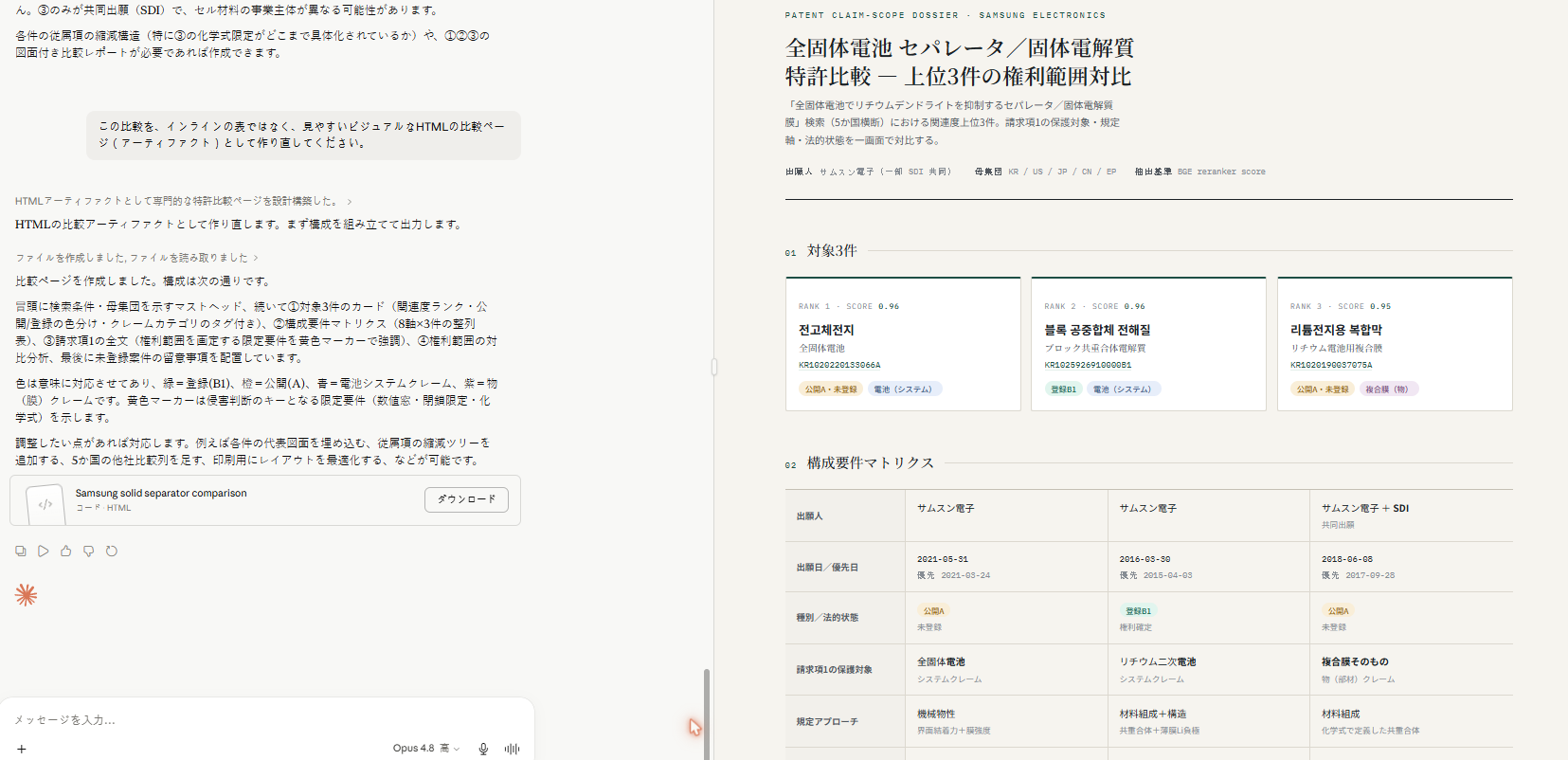Viewport: 1568px width, 760px height.
Task: Click the '構成要件マトリクス' section heading
Action: click(871, 463)
